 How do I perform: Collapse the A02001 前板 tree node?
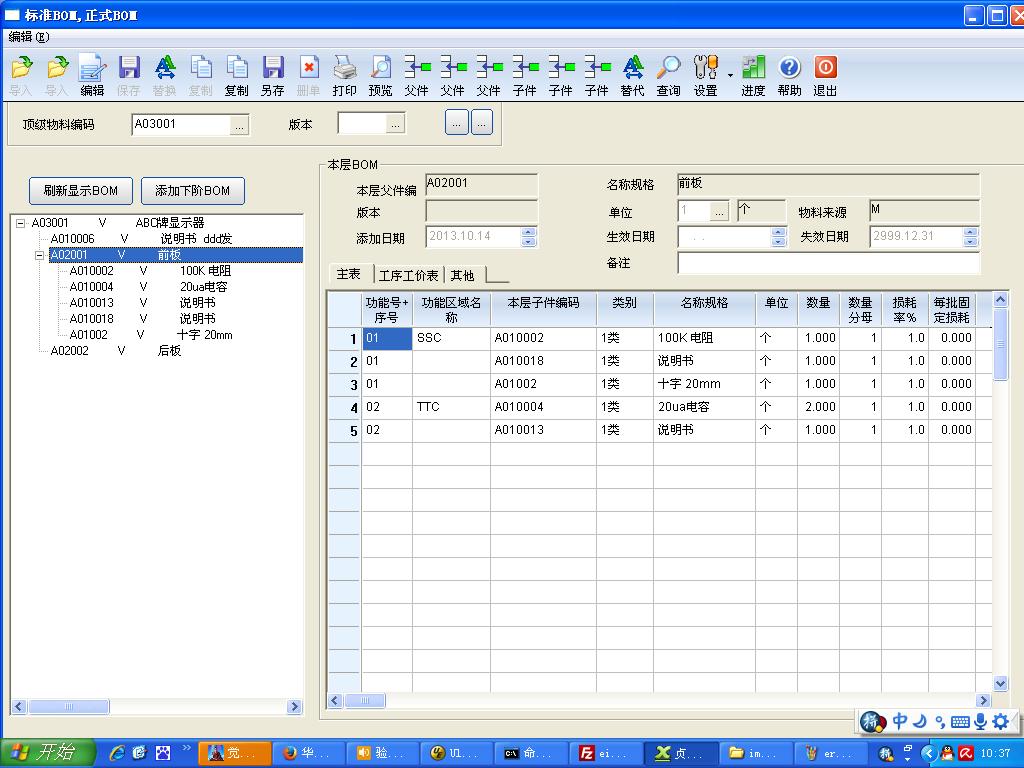(x=39, y=255)
